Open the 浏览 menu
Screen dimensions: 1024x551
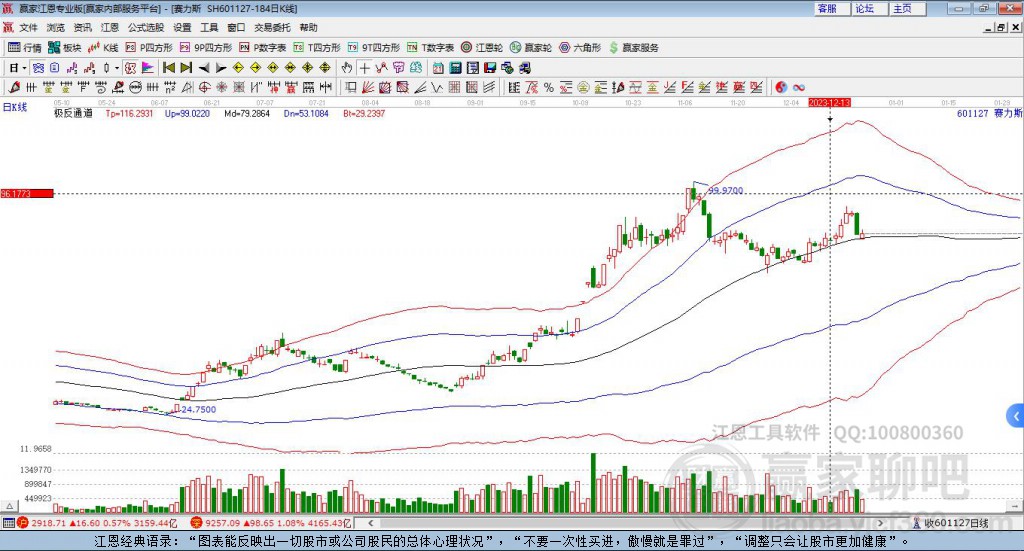(56, 27)
